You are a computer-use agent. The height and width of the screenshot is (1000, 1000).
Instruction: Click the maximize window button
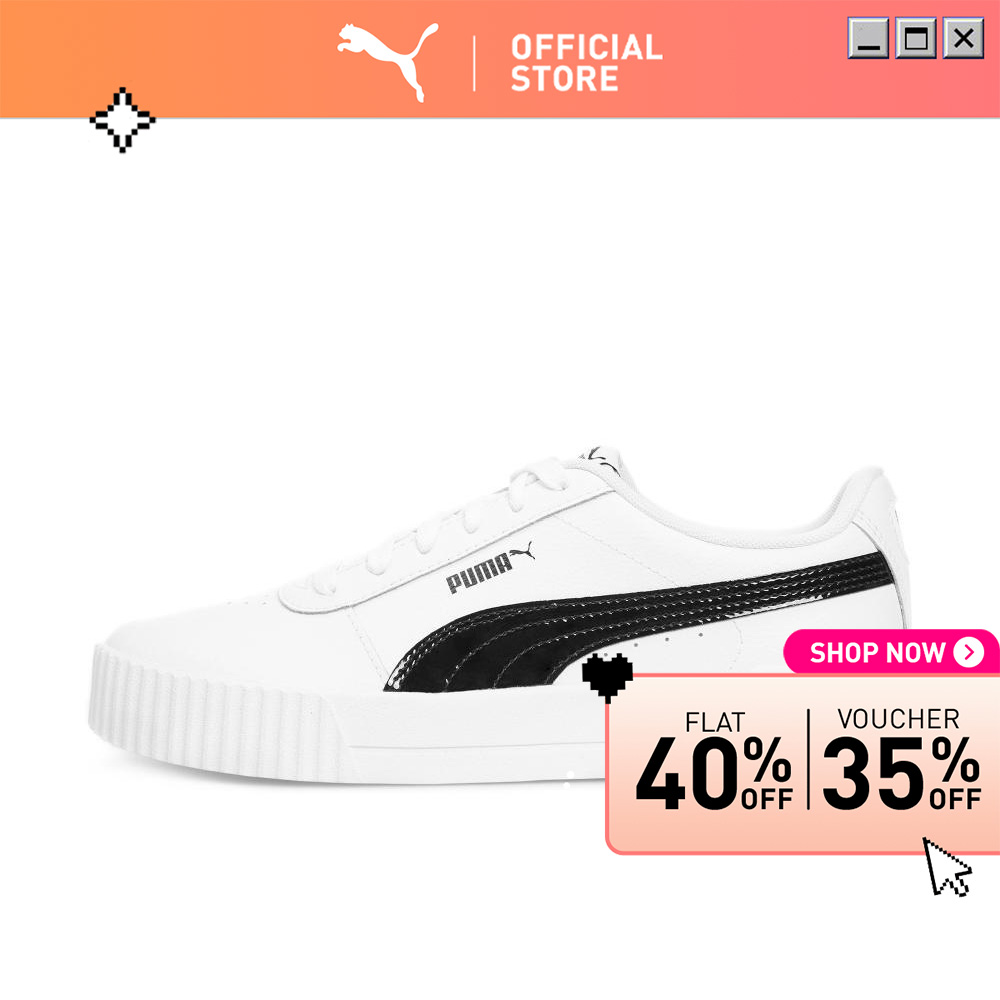coord(916,38)
